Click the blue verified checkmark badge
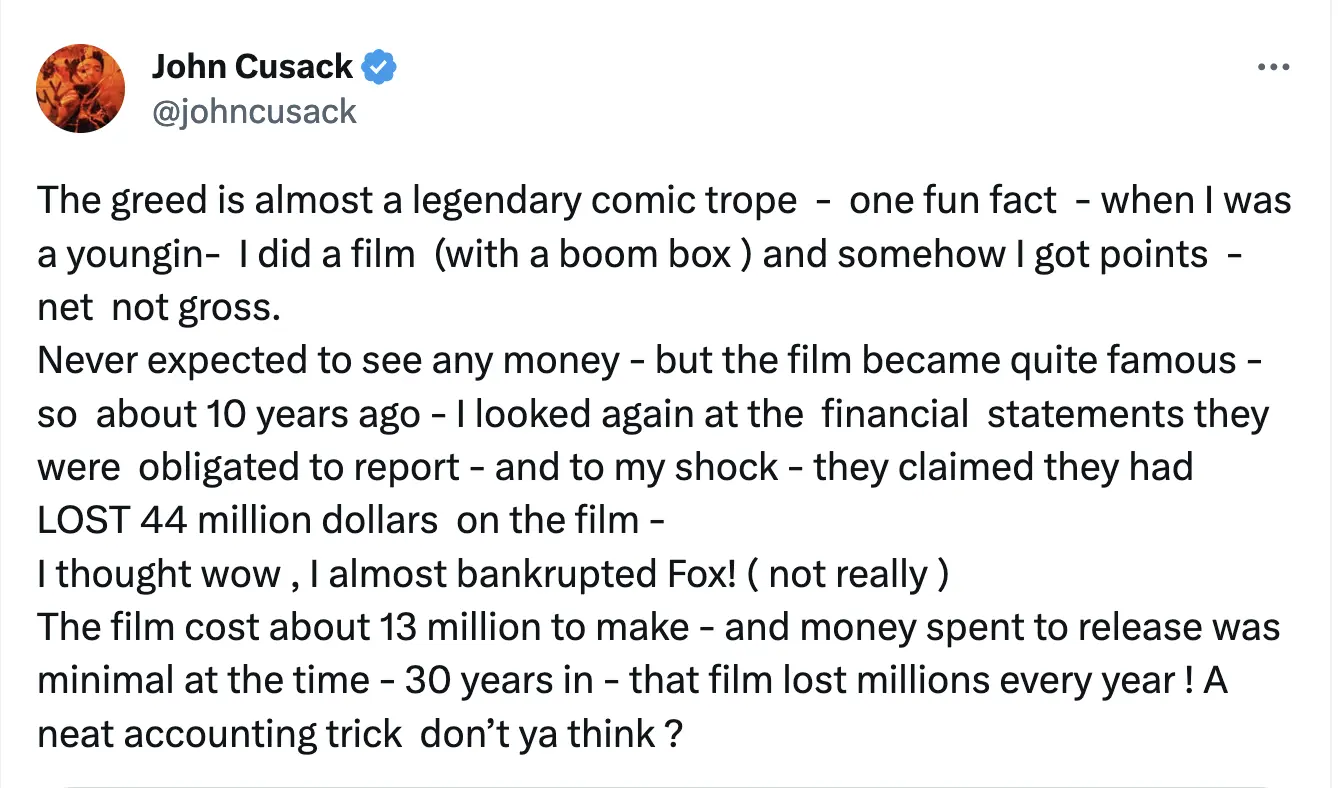The height and width of the screenshot is (788, 1338). [x=379, y=67]
